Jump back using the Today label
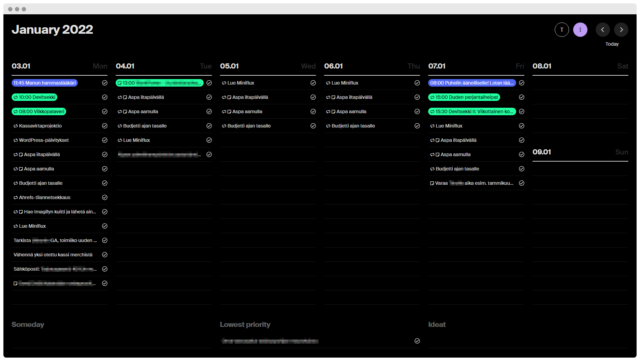Image resolution: width=640 pixels, height=361 pixels. [x=612, y=44]
